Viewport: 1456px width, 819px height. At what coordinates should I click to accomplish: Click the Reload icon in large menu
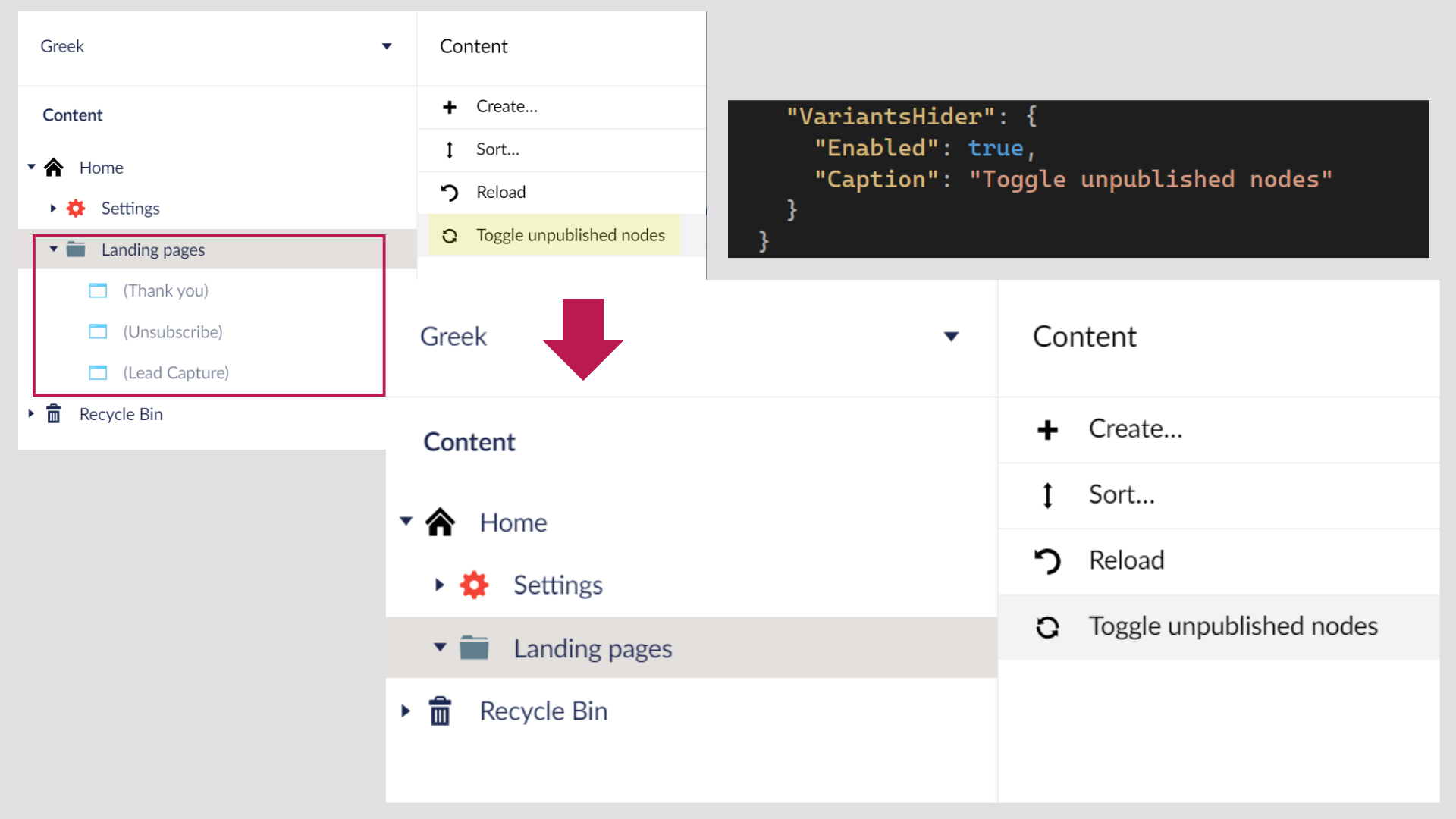(x=1047, y=561)
